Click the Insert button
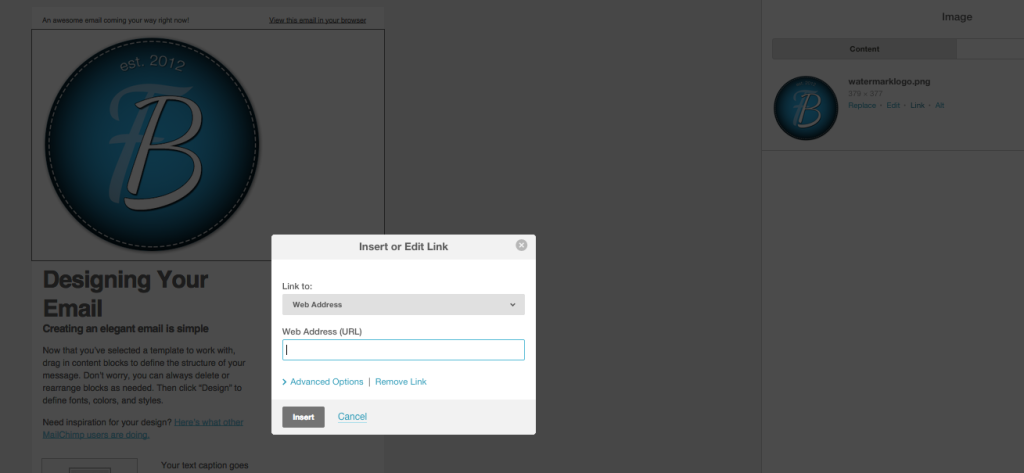The width and height of the screenshot is (1024, 473). pos(303,417)
